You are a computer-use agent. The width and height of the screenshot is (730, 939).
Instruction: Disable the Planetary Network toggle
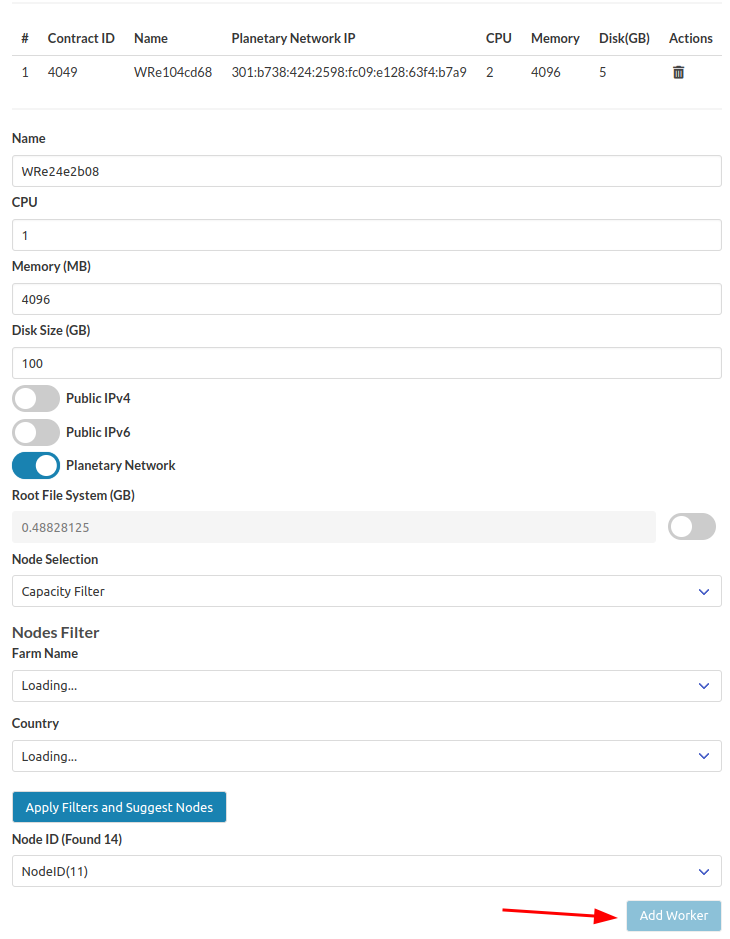point(35,465)
